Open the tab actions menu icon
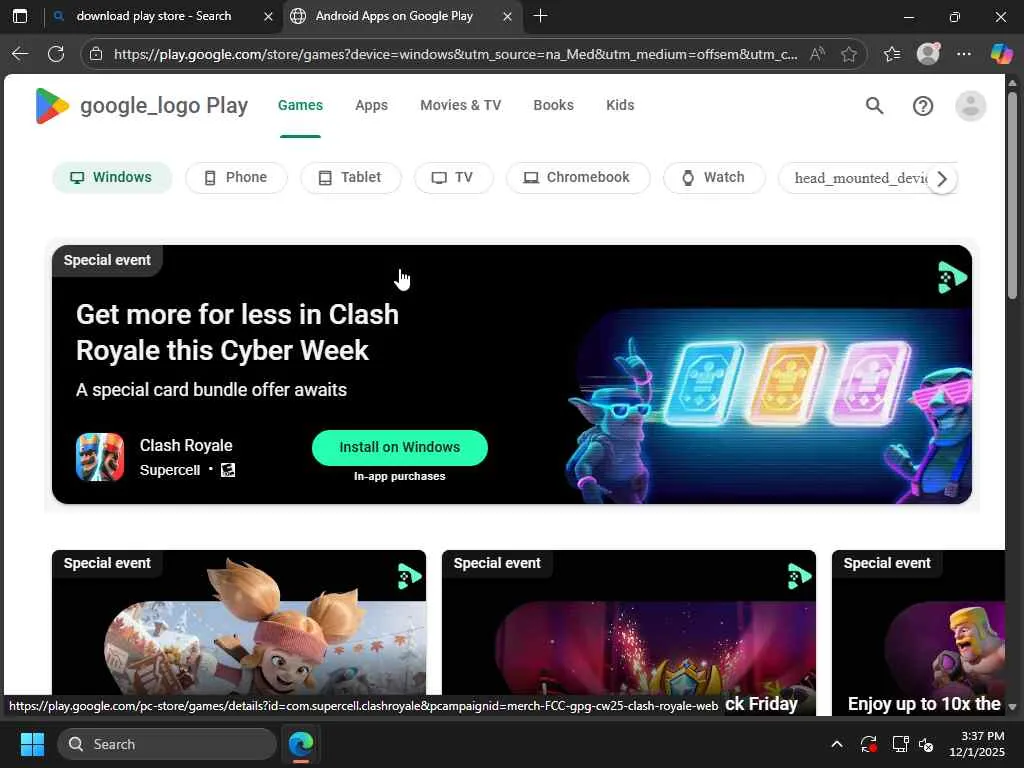 coord(20,16)
